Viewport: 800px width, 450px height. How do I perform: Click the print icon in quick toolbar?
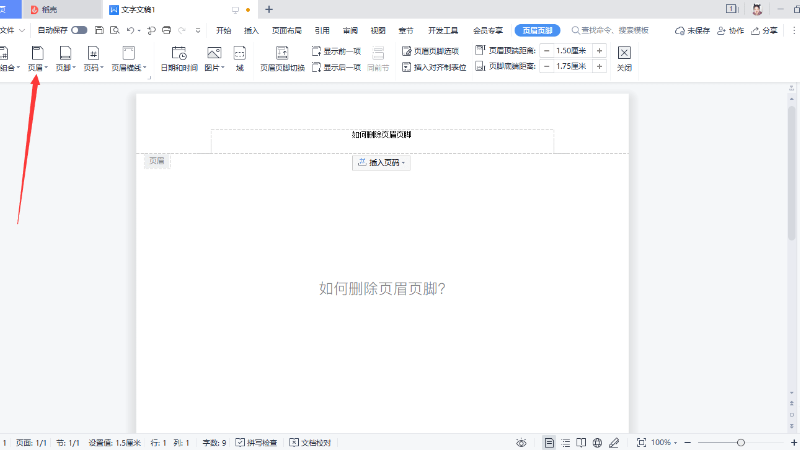tap(166, 31)
